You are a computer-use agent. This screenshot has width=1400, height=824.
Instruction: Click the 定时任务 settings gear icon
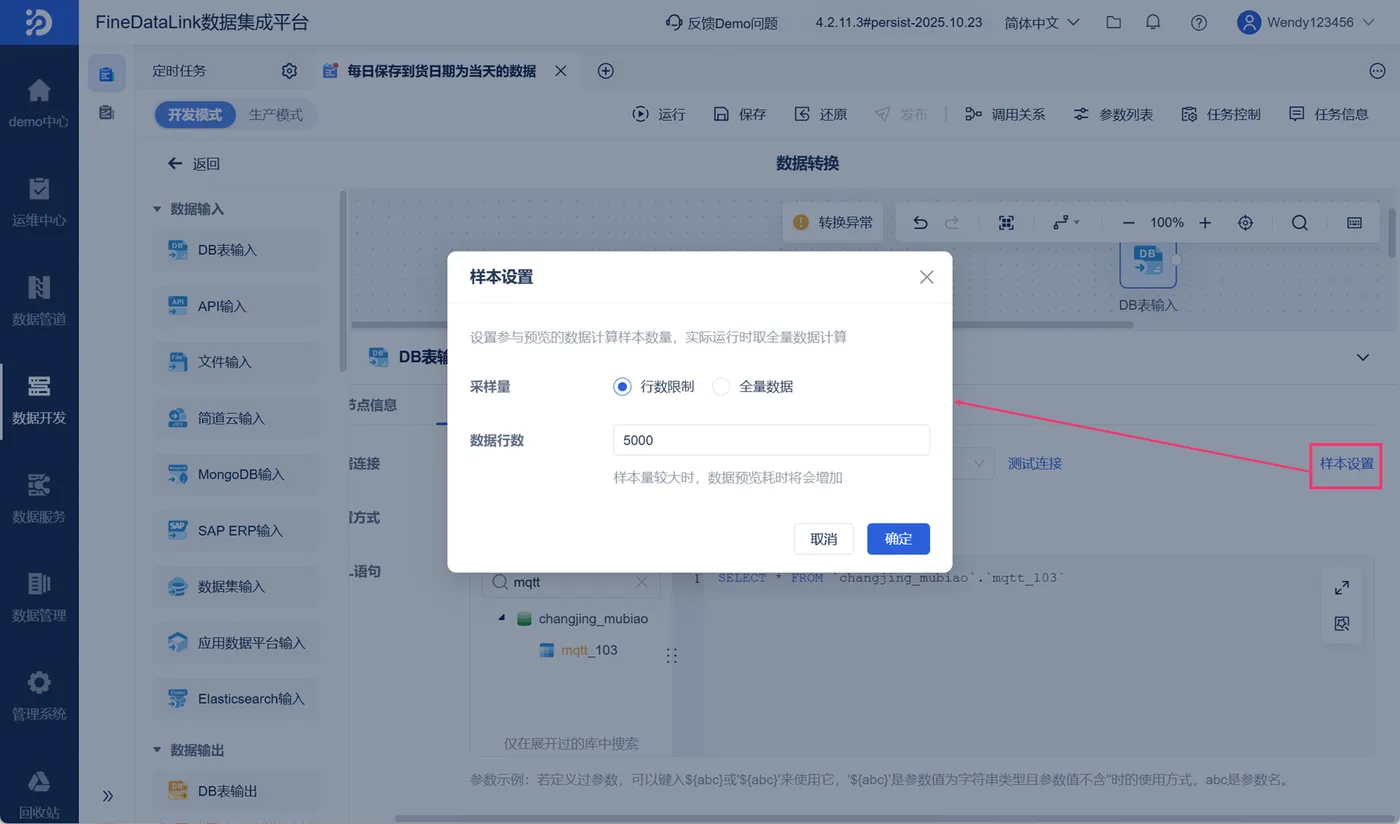click(x=289, y=71)
